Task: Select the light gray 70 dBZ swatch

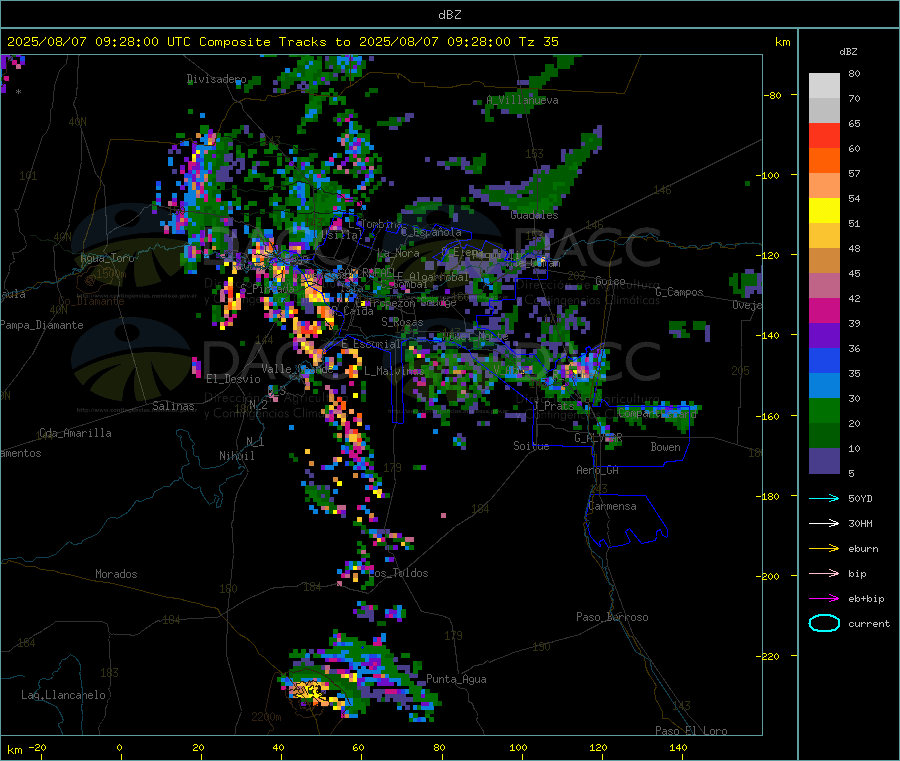Action: pyautogui.click(x=824, y=86)
